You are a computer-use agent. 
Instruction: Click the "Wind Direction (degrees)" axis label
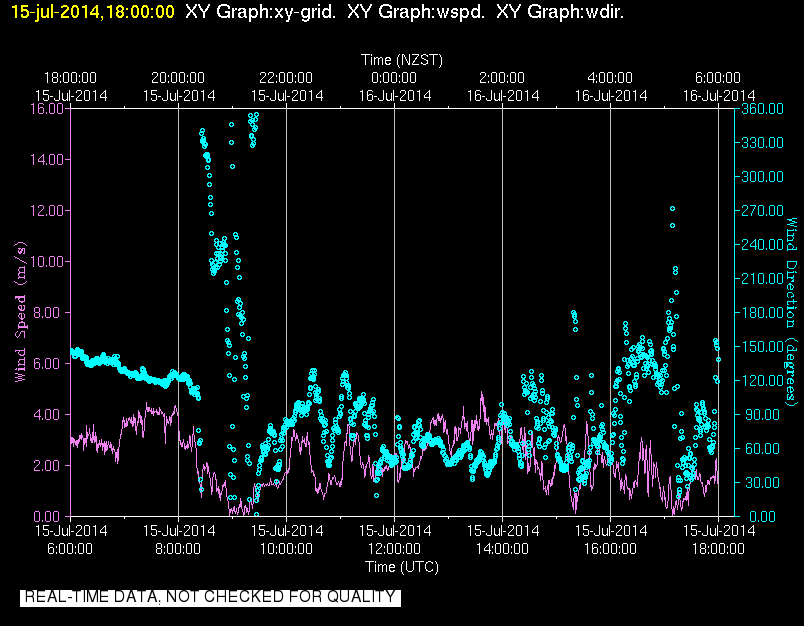point(792,312)
